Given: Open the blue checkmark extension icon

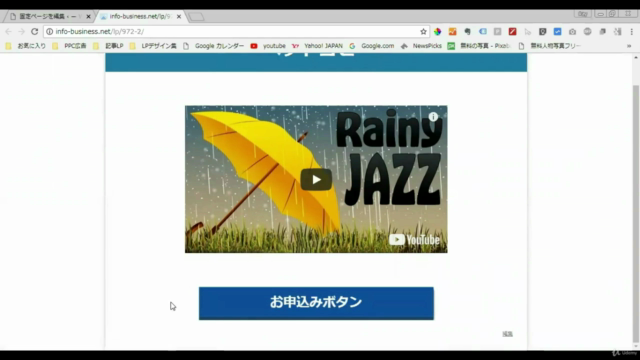Looking at the screenshot, I should tap(558, 31).
